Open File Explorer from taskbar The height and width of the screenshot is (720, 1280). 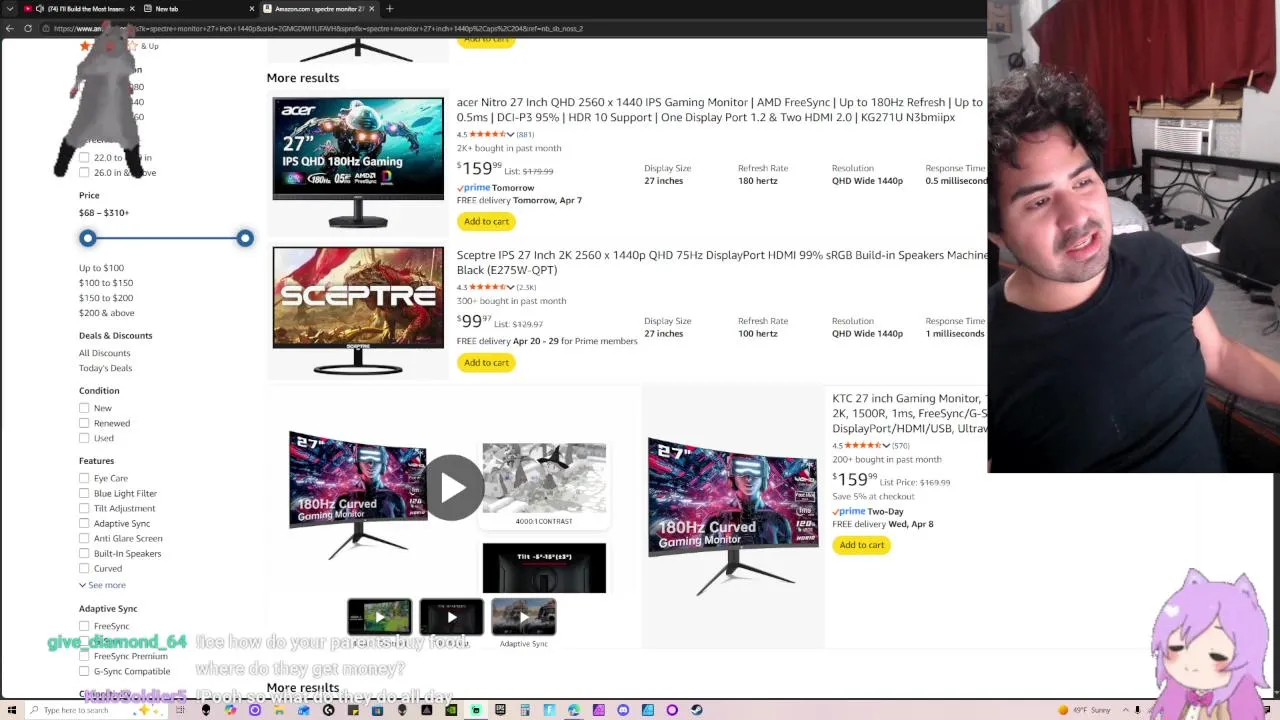(279, 710)
